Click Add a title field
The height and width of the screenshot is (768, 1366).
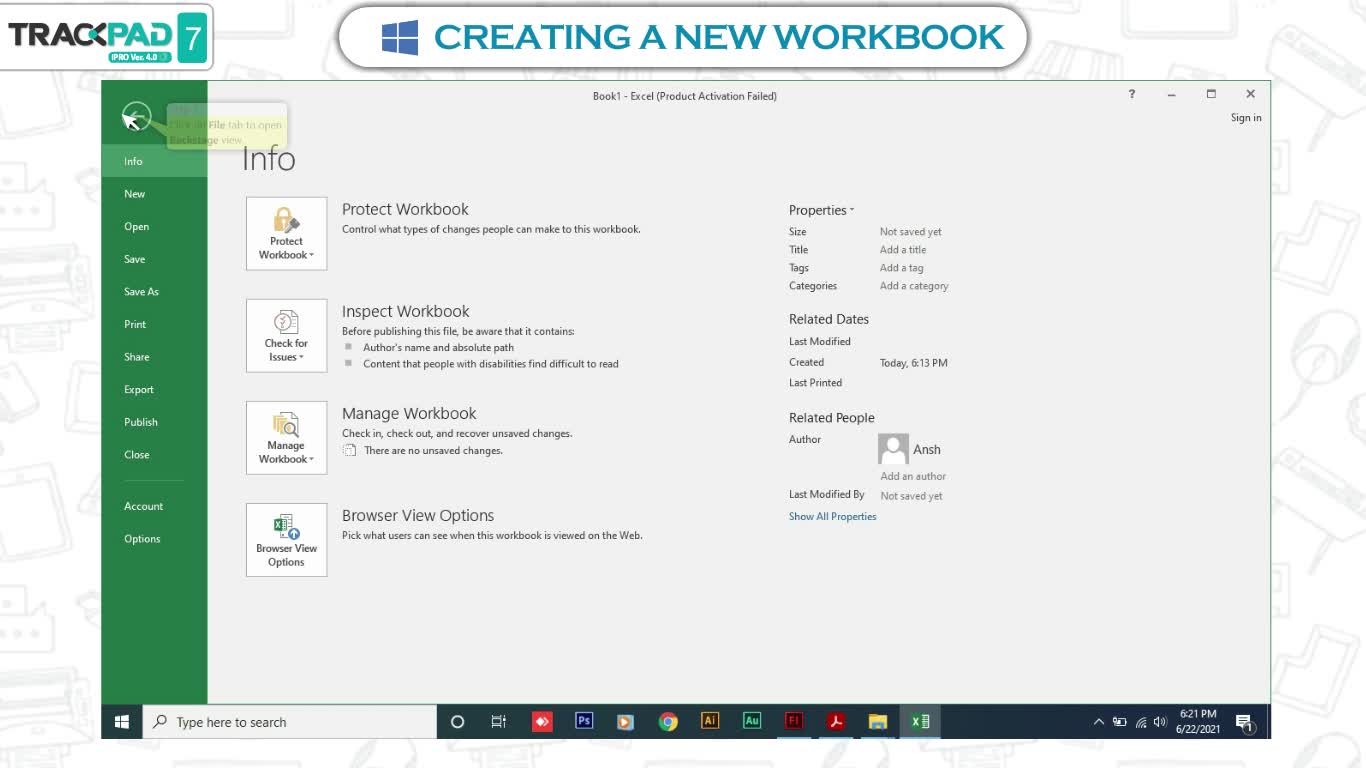(903, 250)
